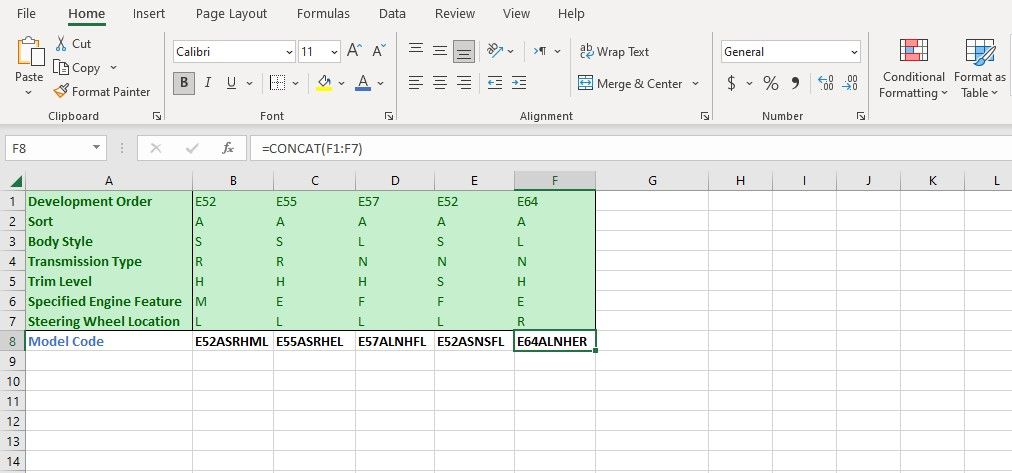
Task: Switch to the Formulas ribbon tab
Action: coord(323,14)
